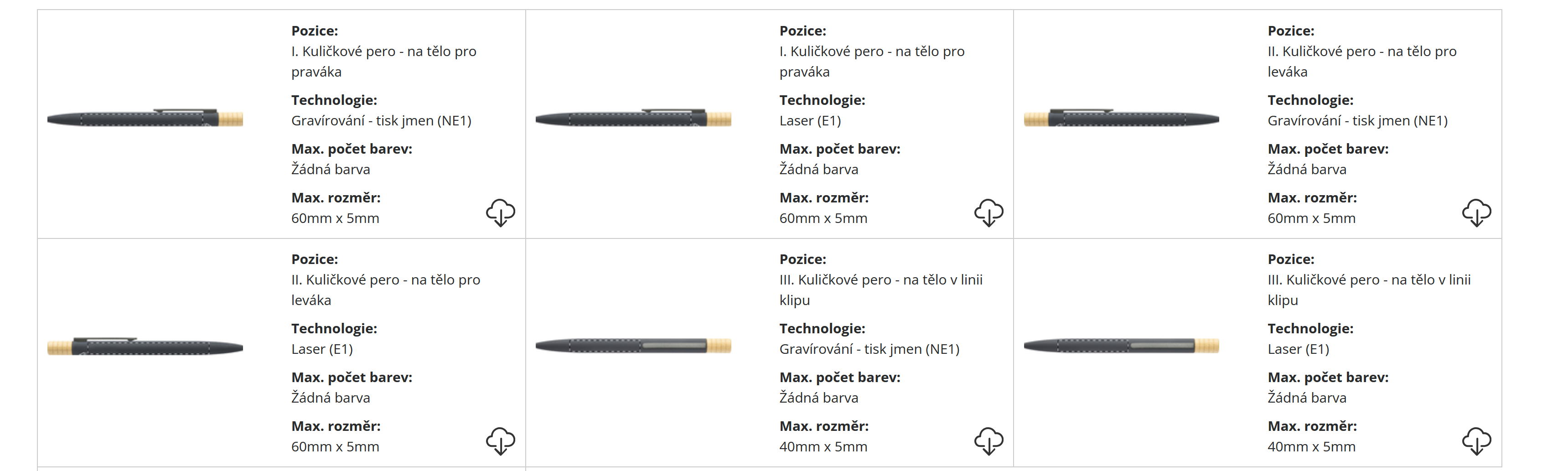This screenshot has width=1568, height=471.
Task: Open pen image for right-hander Laser (E1)
Action: pos(633,118)
